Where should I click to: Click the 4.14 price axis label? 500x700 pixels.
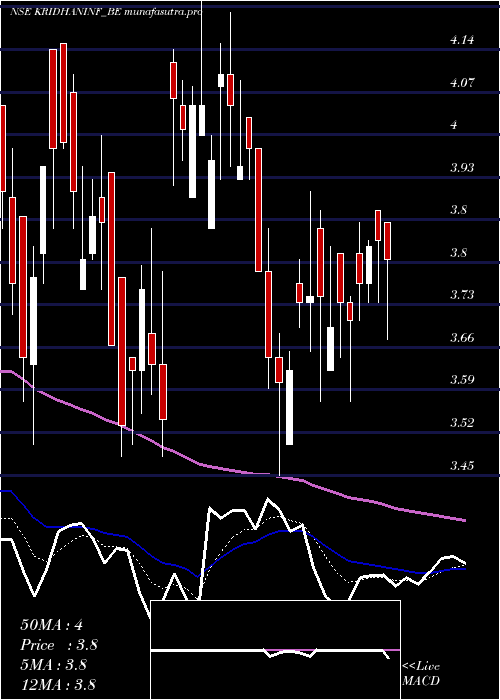click(462, 40)
